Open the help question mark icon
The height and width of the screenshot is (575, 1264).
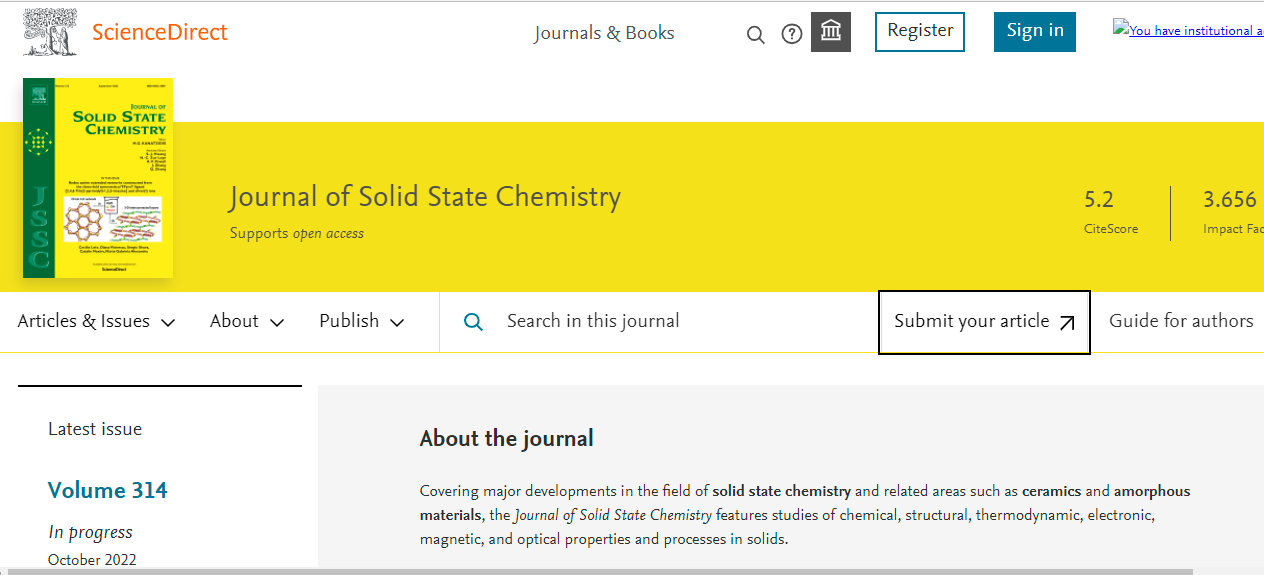click(x=792, y=35)
